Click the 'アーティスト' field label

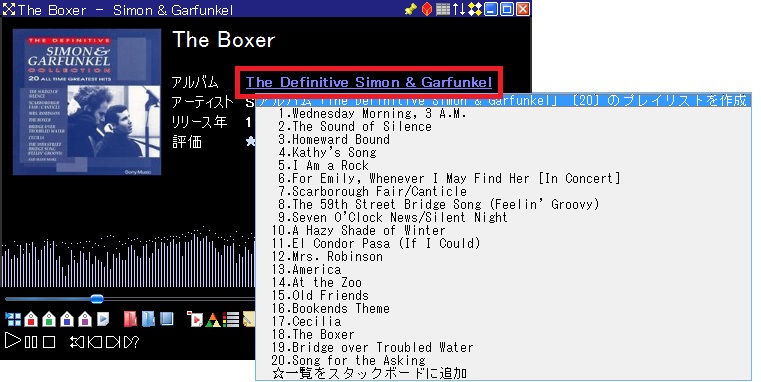coord(202,102)
